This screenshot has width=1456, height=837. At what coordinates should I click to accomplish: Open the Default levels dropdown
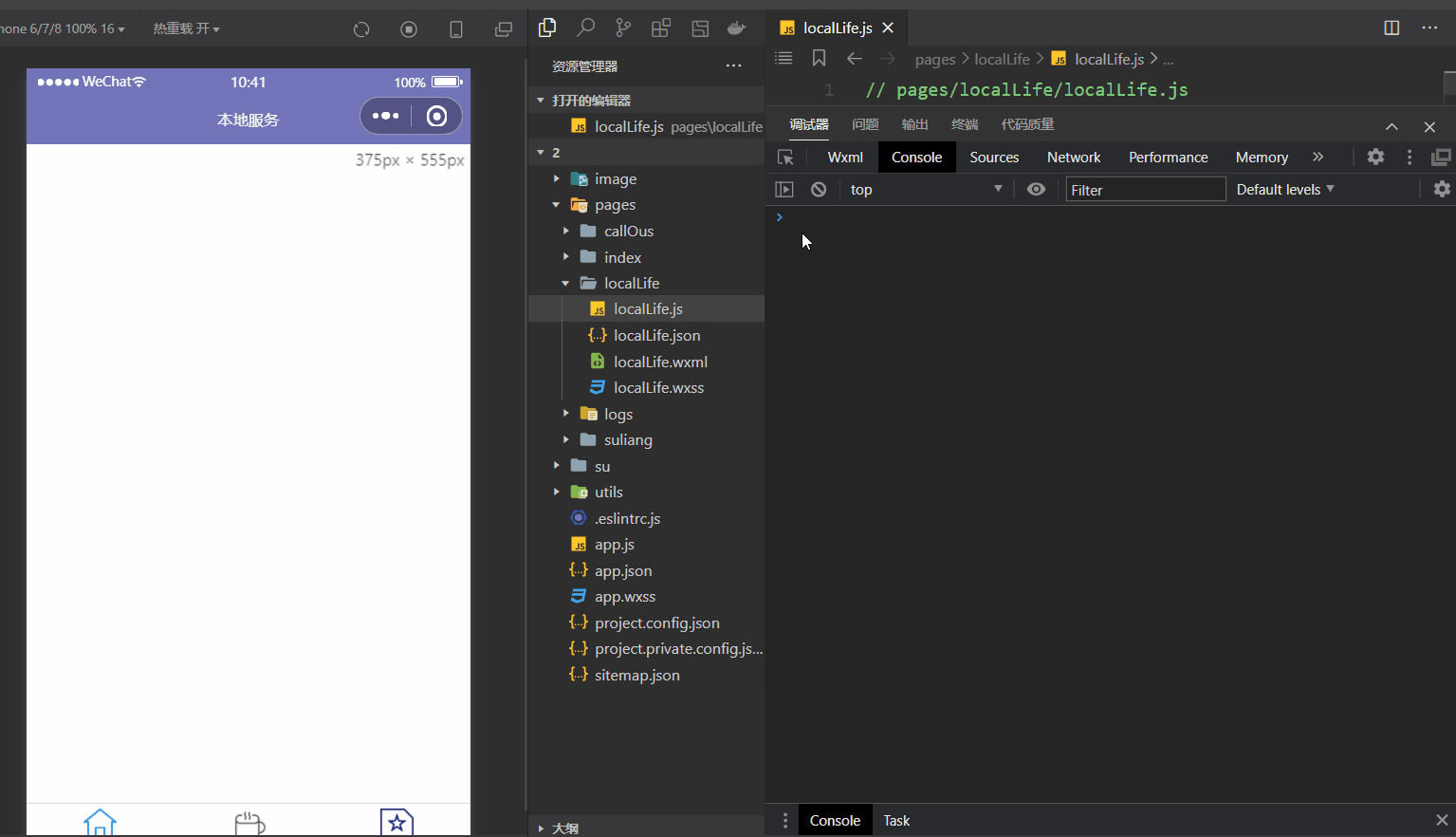pos(1285,190)
